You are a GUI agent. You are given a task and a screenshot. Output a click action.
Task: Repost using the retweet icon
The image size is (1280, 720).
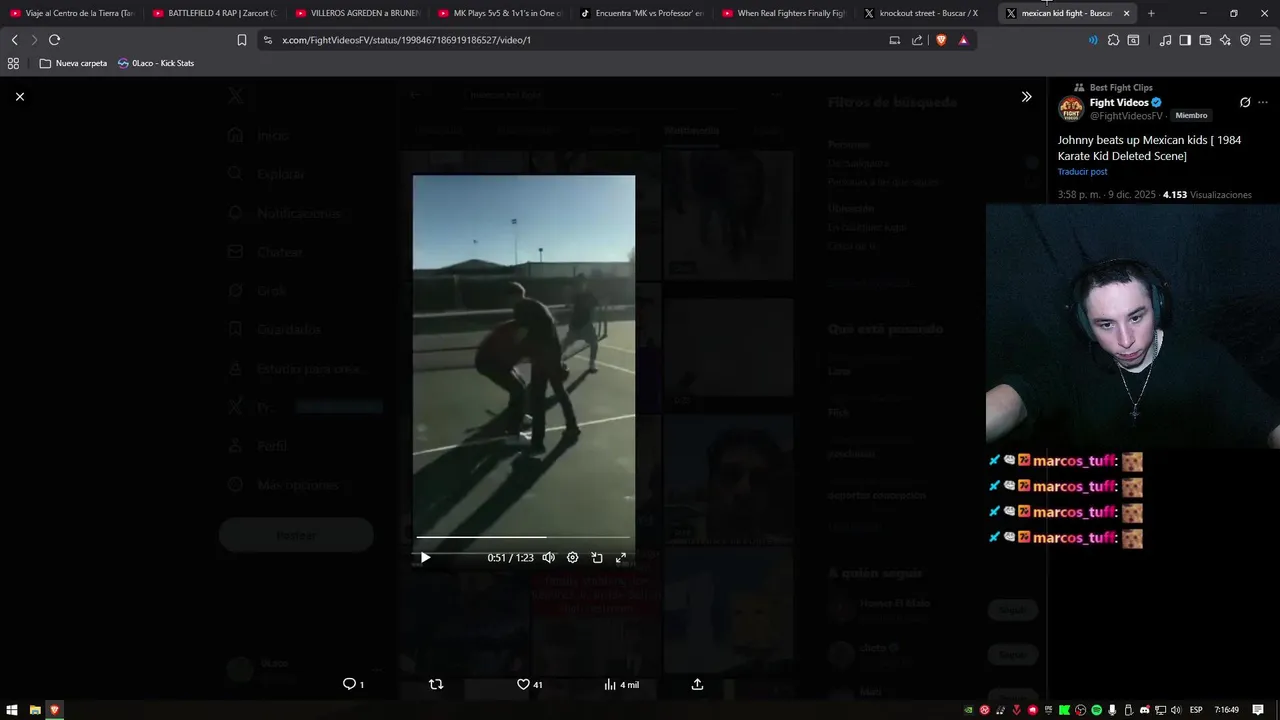click(x=436, y=684)
